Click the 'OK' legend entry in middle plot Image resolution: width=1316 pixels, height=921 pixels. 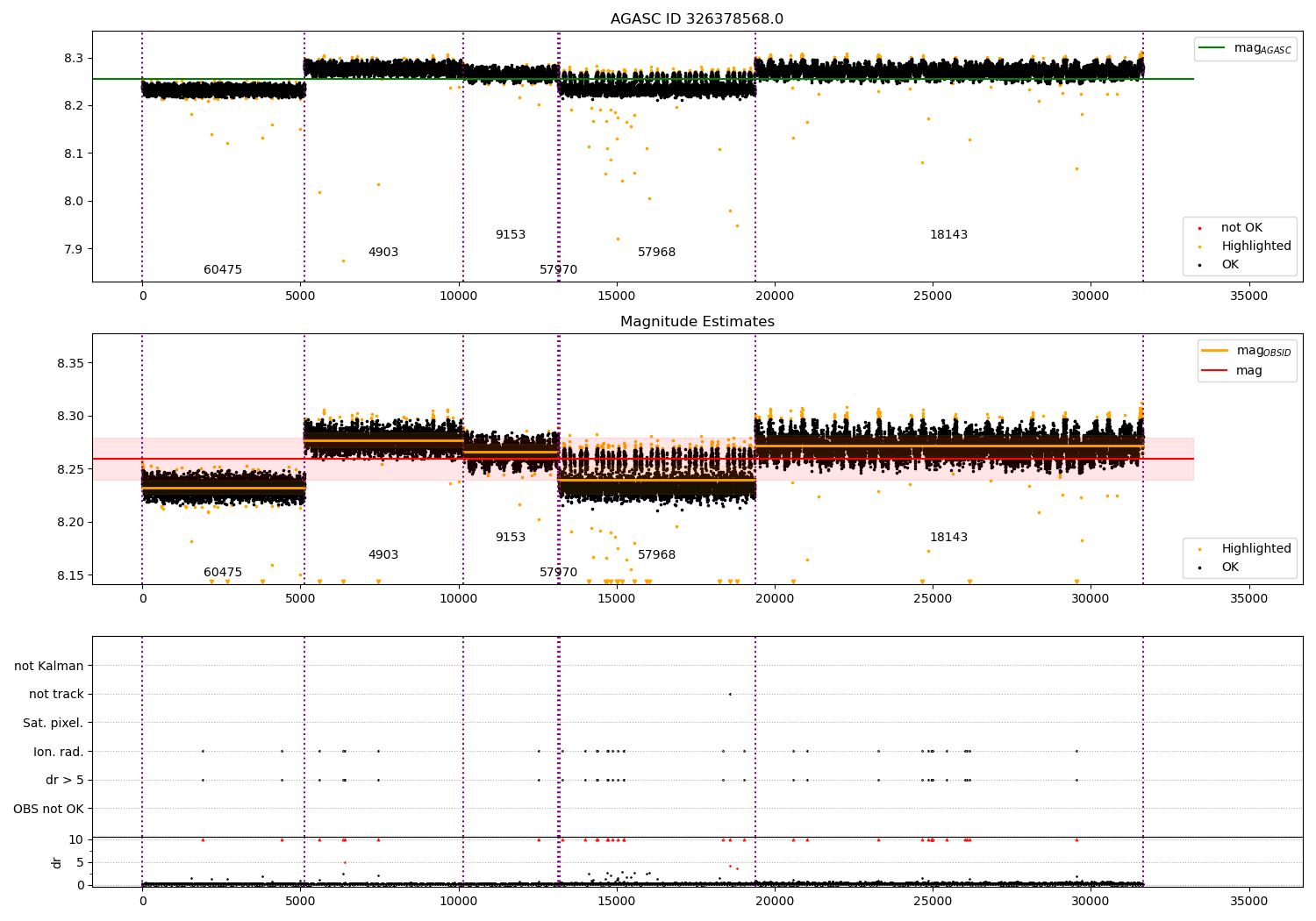click(x=1219, y=568)
